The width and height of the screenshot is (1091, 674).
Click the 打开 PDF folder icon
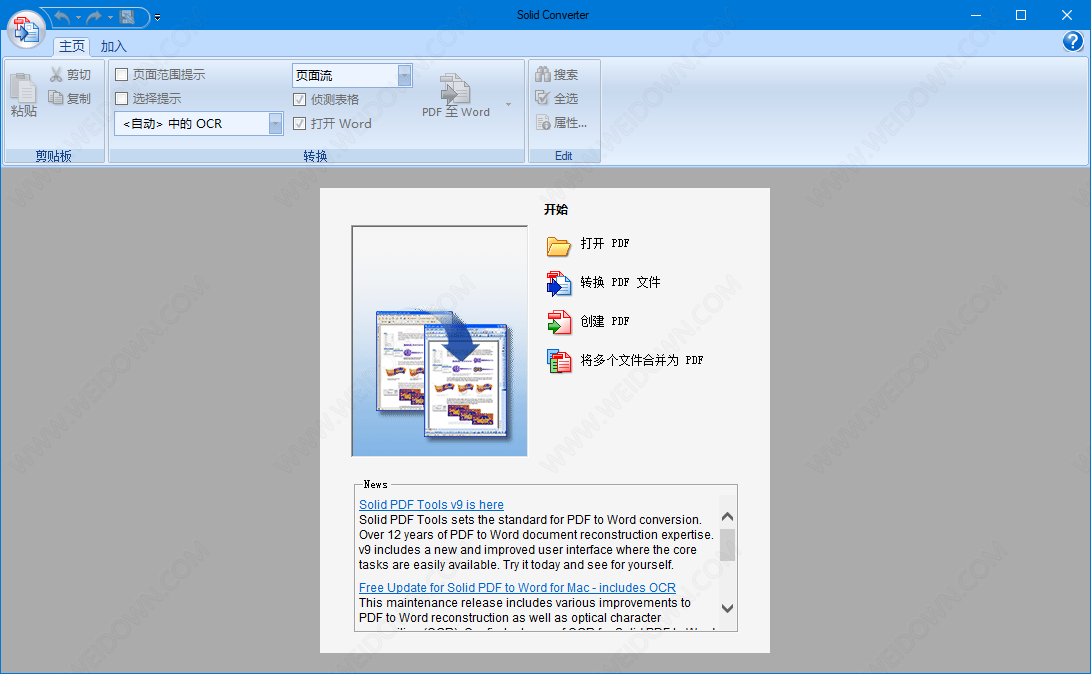pyautogui.click(x=558, y=245)
